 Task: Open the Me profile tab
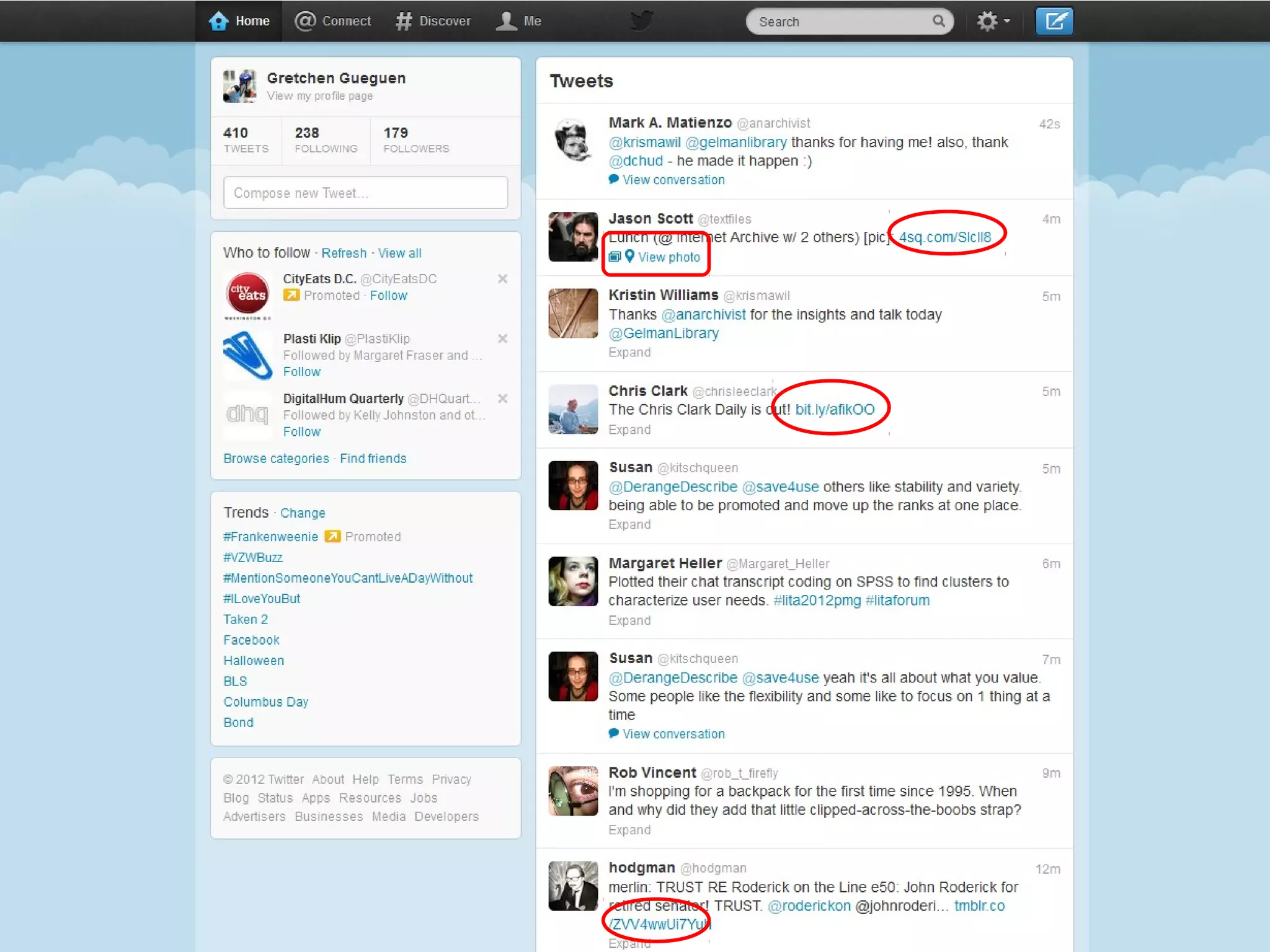[x=519, y=21]
